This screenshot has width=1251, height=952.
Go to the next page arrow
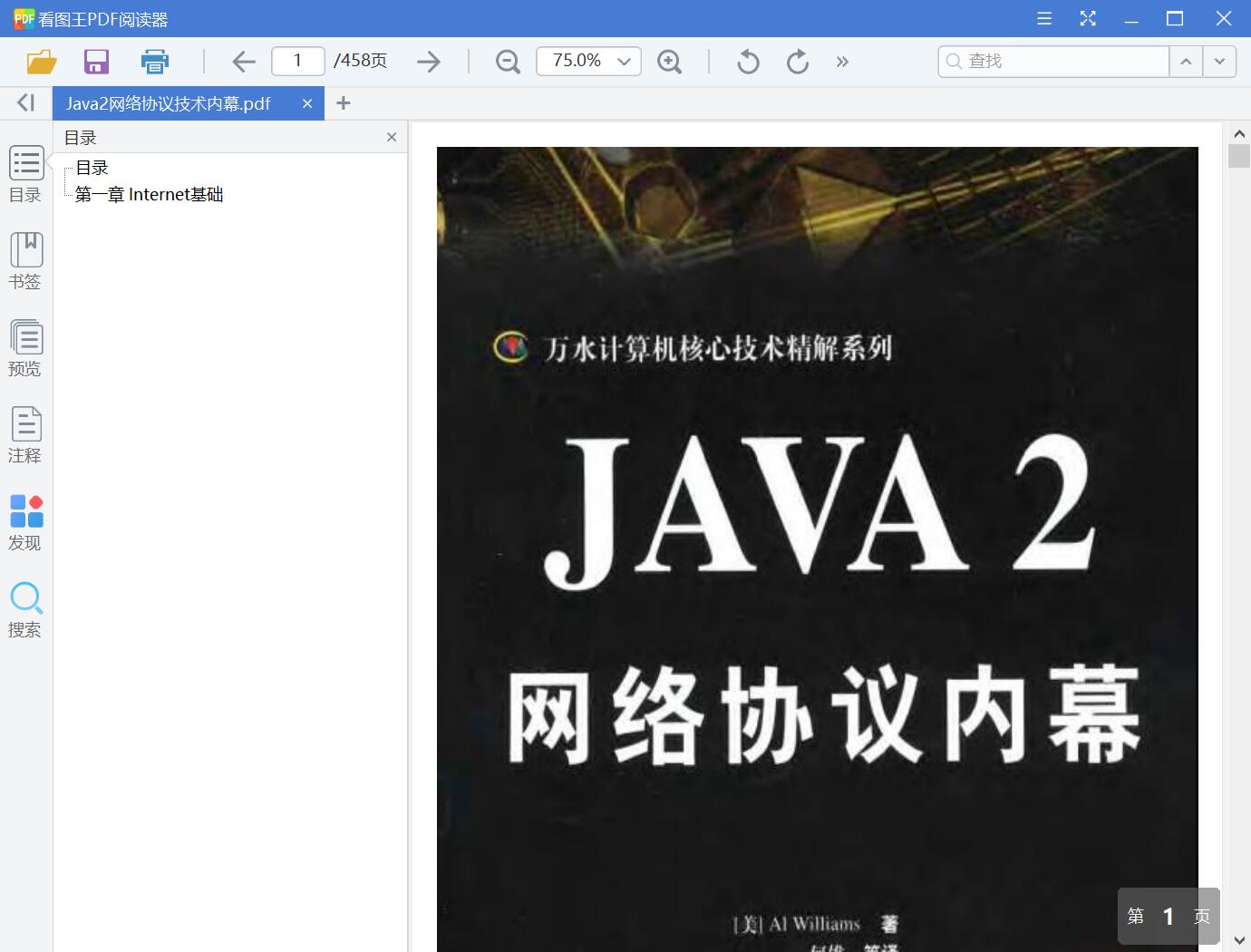429,62
